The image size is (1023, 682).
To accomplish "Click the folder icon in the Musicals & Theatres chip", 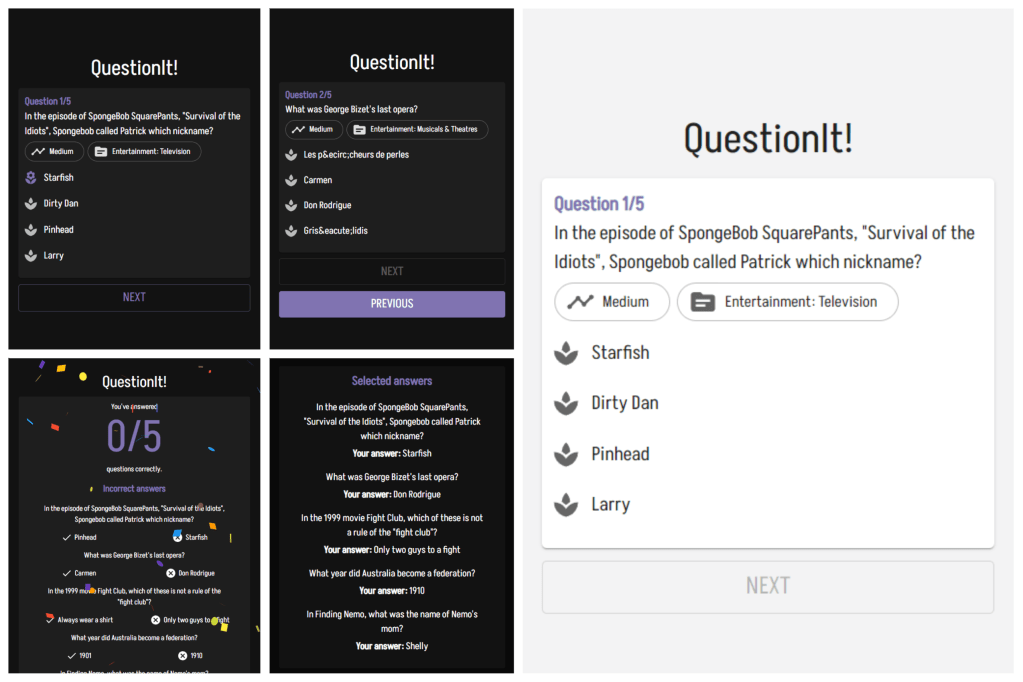I will [359, 130].
